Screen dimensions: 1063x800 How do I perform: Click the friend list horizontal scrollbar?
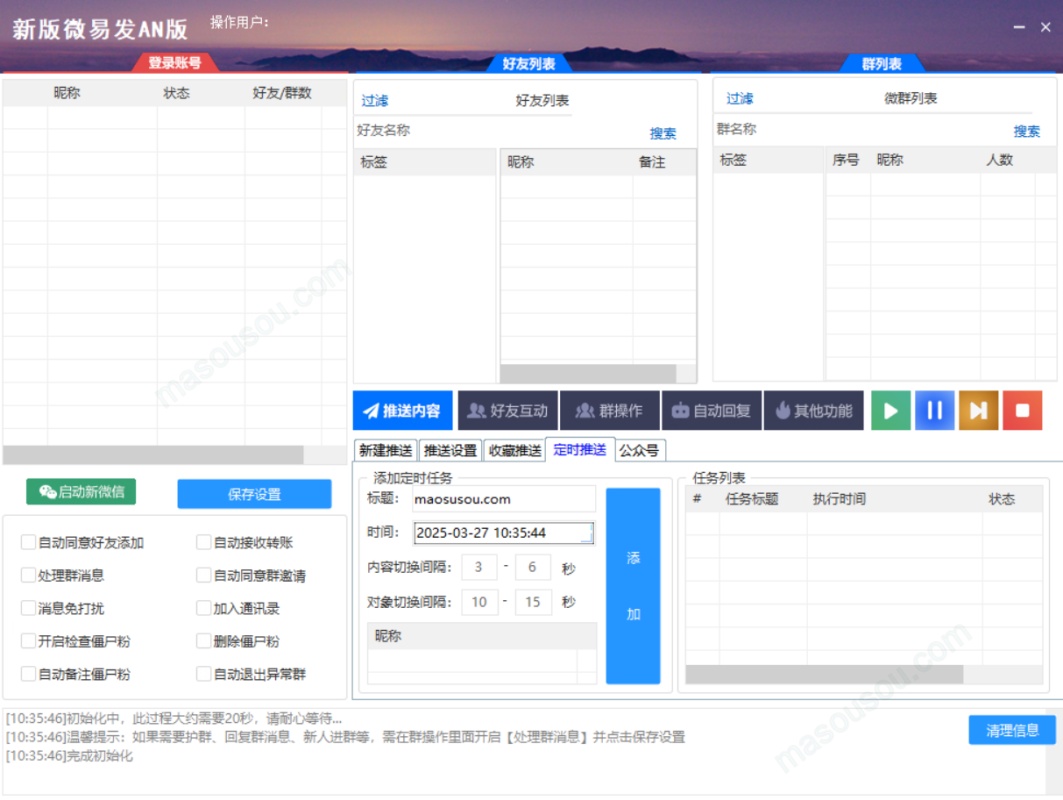(x=588, y=374)
